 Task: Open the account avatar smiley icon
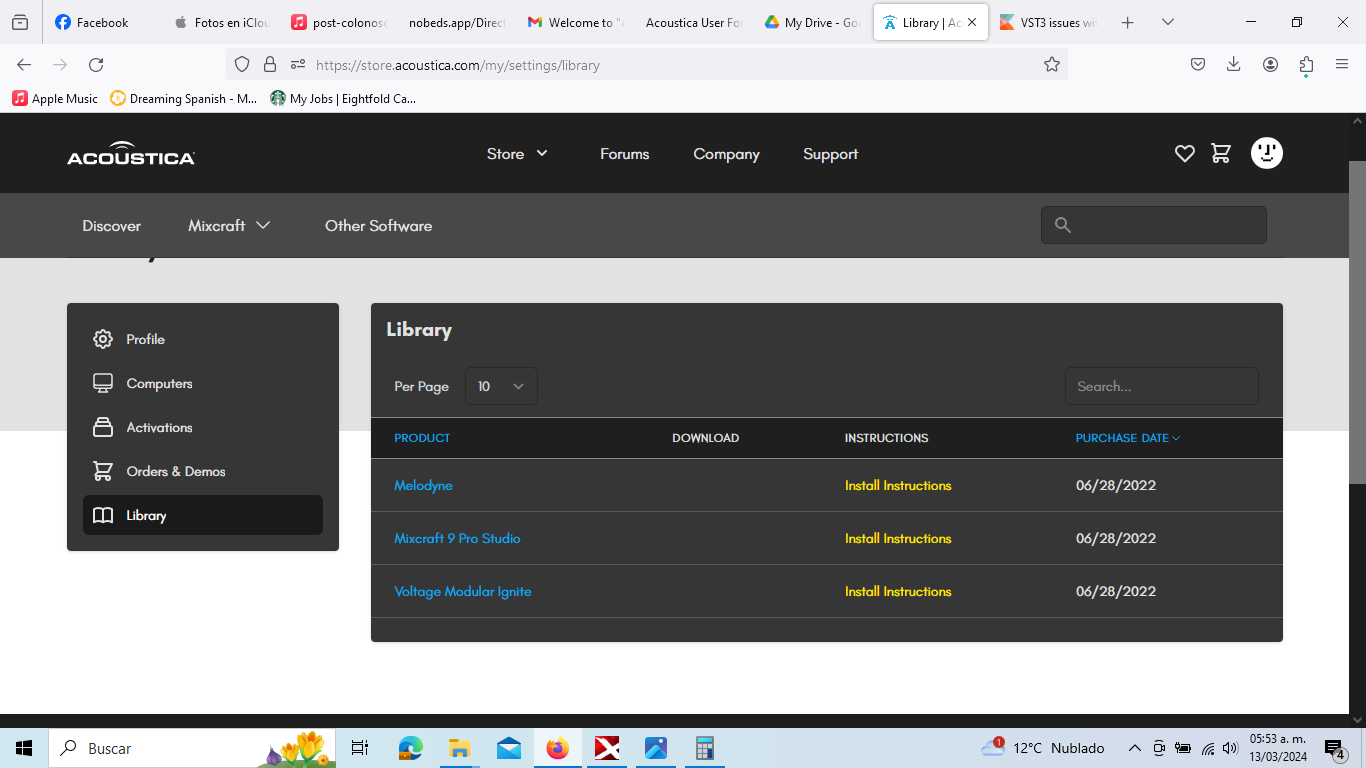point(1267,153)
